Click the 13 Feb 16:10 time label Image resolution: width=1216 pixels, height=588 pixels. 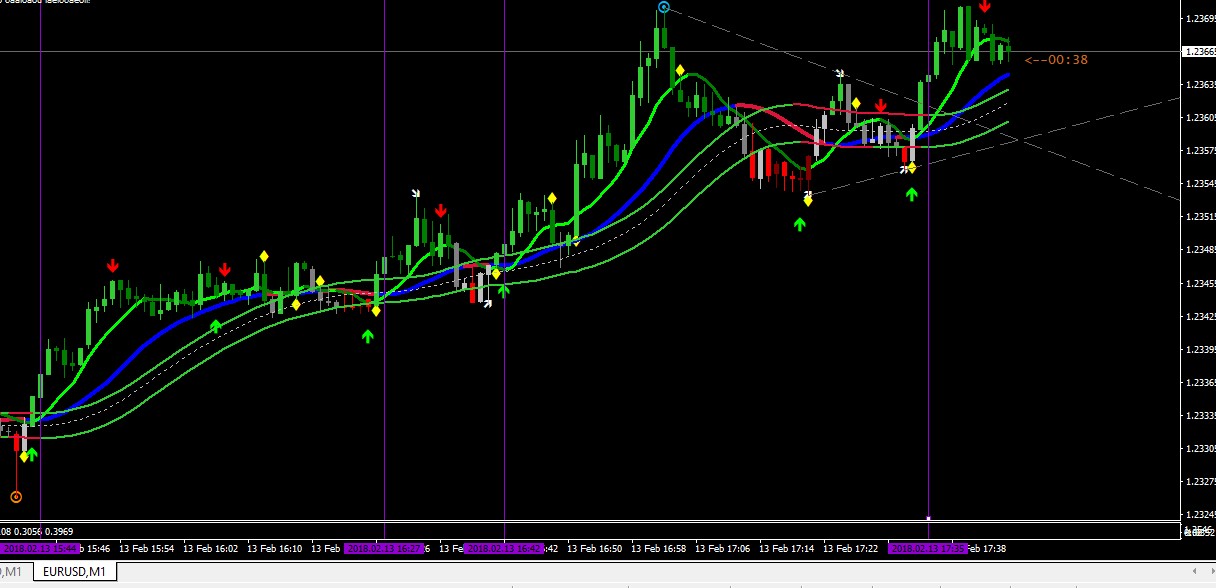275,548
